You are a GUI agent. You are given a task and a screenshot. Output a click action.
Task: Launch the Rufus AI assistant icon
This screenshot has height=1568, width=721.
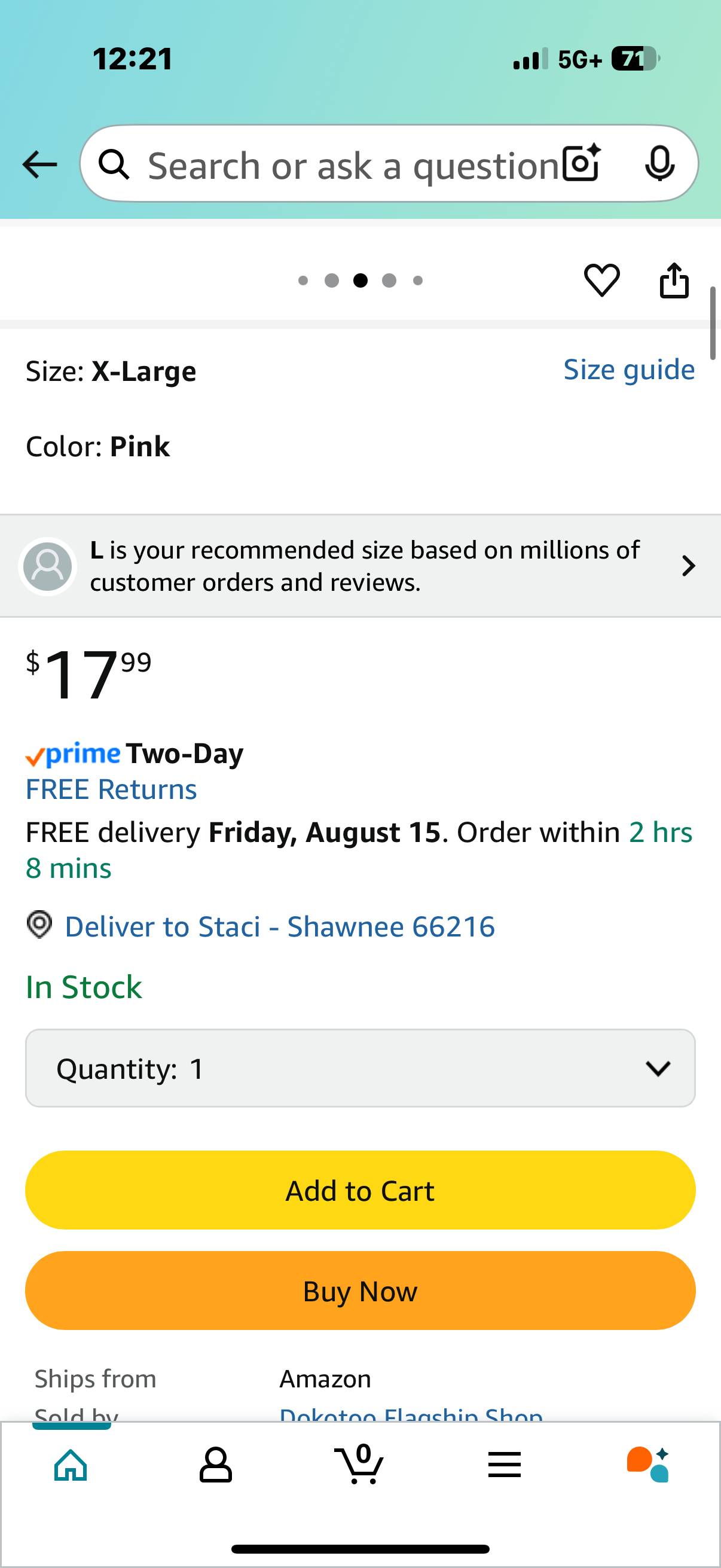click(648, 1465)
